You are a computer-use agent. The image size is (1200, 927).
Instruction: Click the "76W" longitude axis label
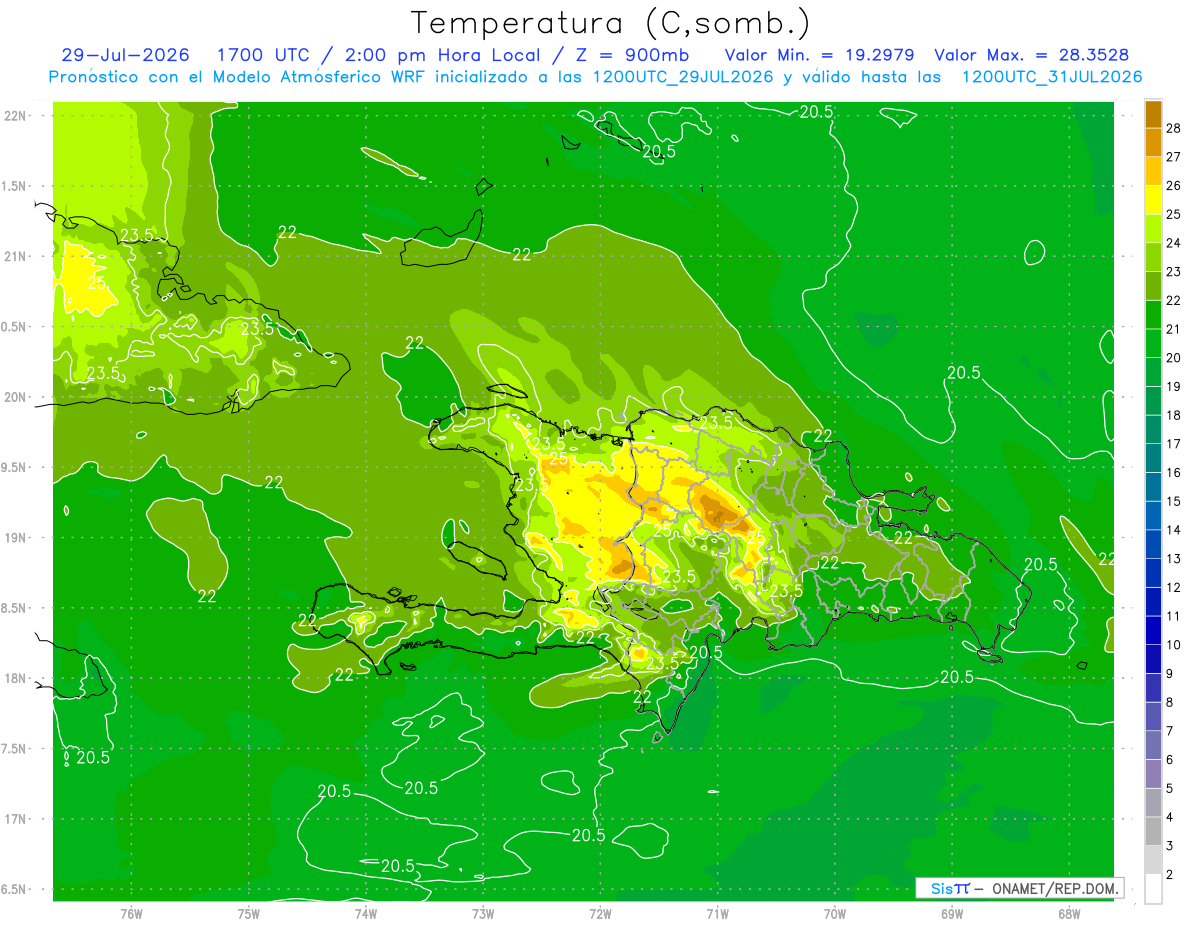point(131,913)
